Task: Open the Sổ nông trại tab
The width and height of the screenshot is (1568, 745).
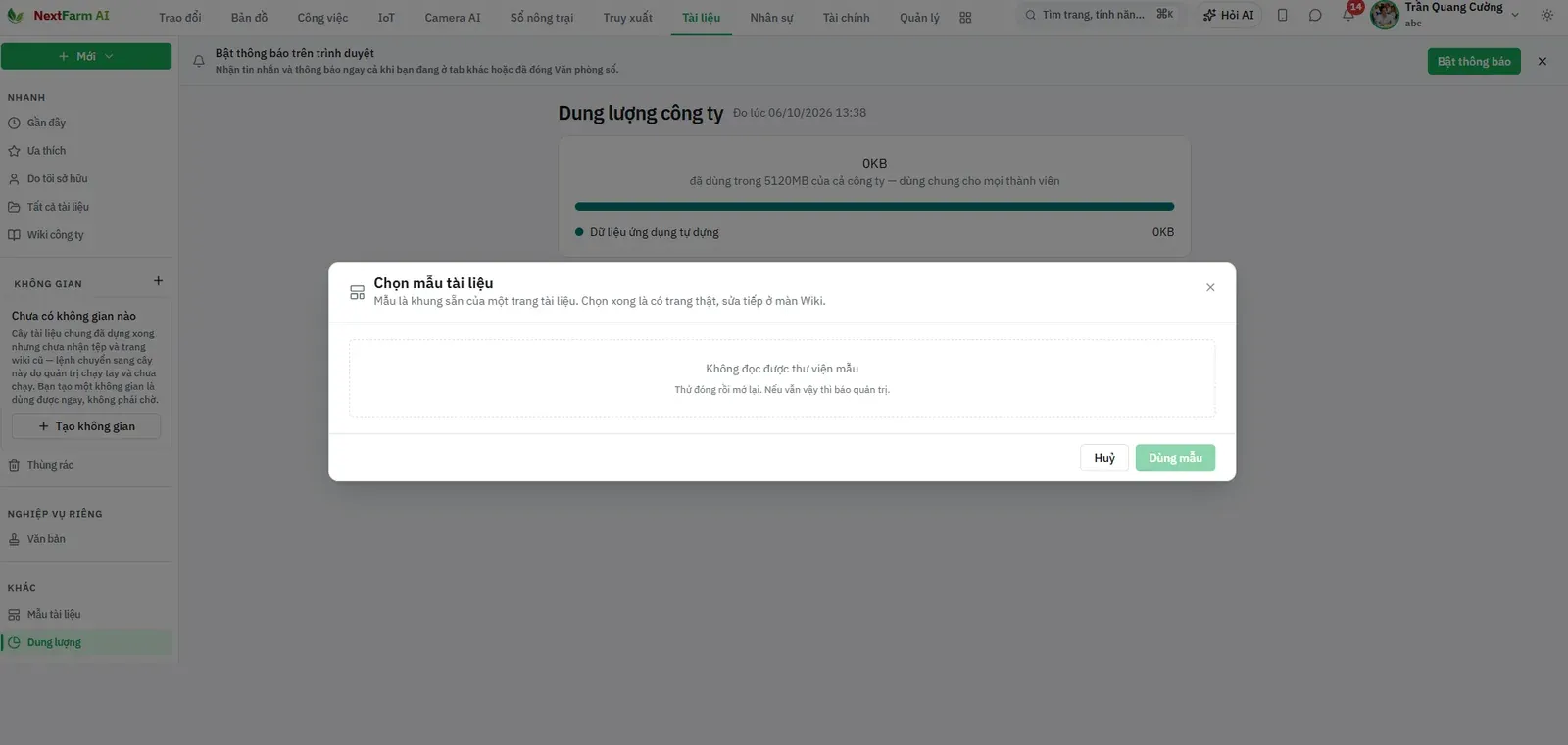Action: [x=542, y=18]
